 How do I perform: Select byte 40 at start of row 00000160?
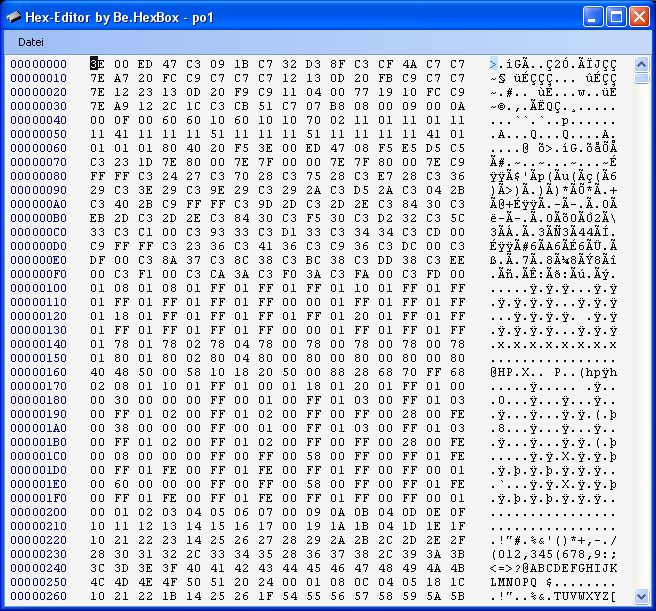click(x=97, y=372)
